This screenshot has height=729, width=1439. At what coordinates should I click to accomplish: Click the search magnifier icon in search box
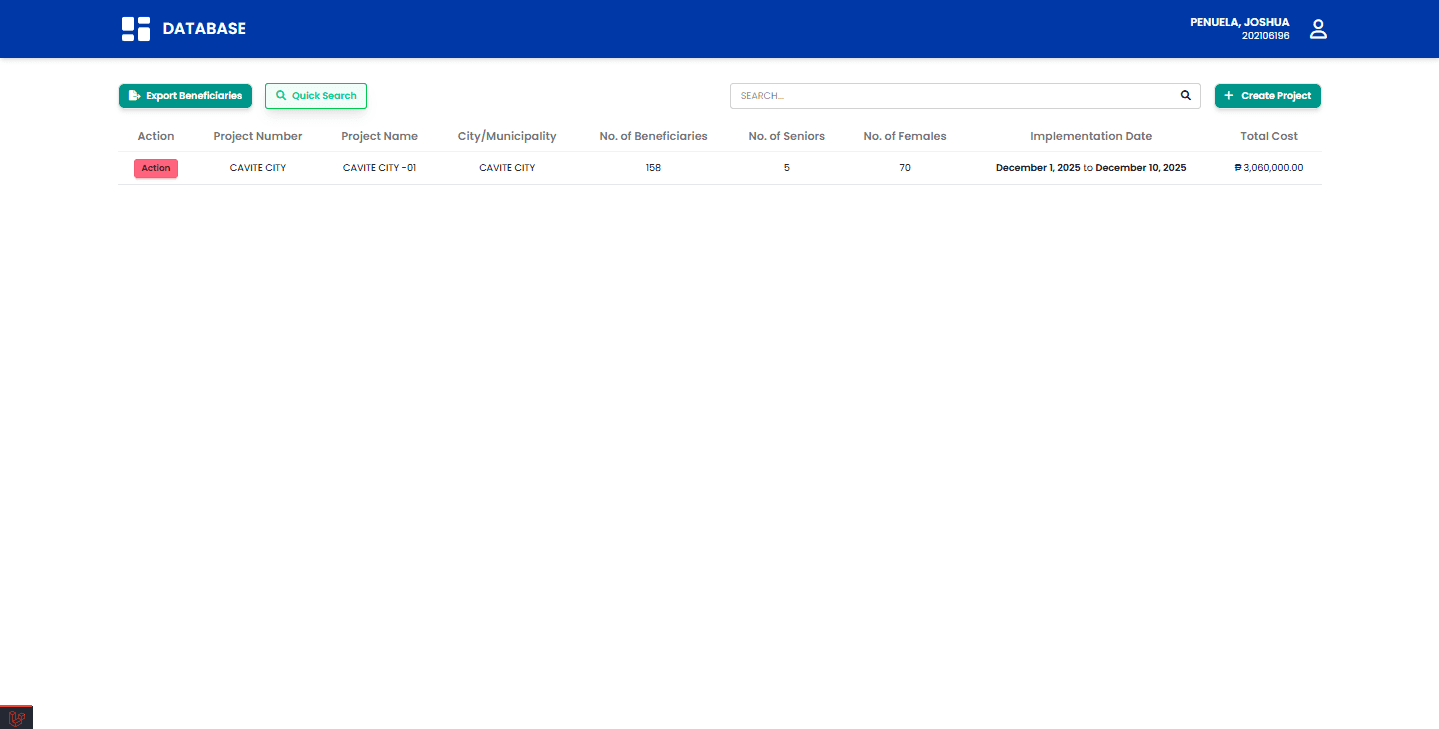[1186, 96]
